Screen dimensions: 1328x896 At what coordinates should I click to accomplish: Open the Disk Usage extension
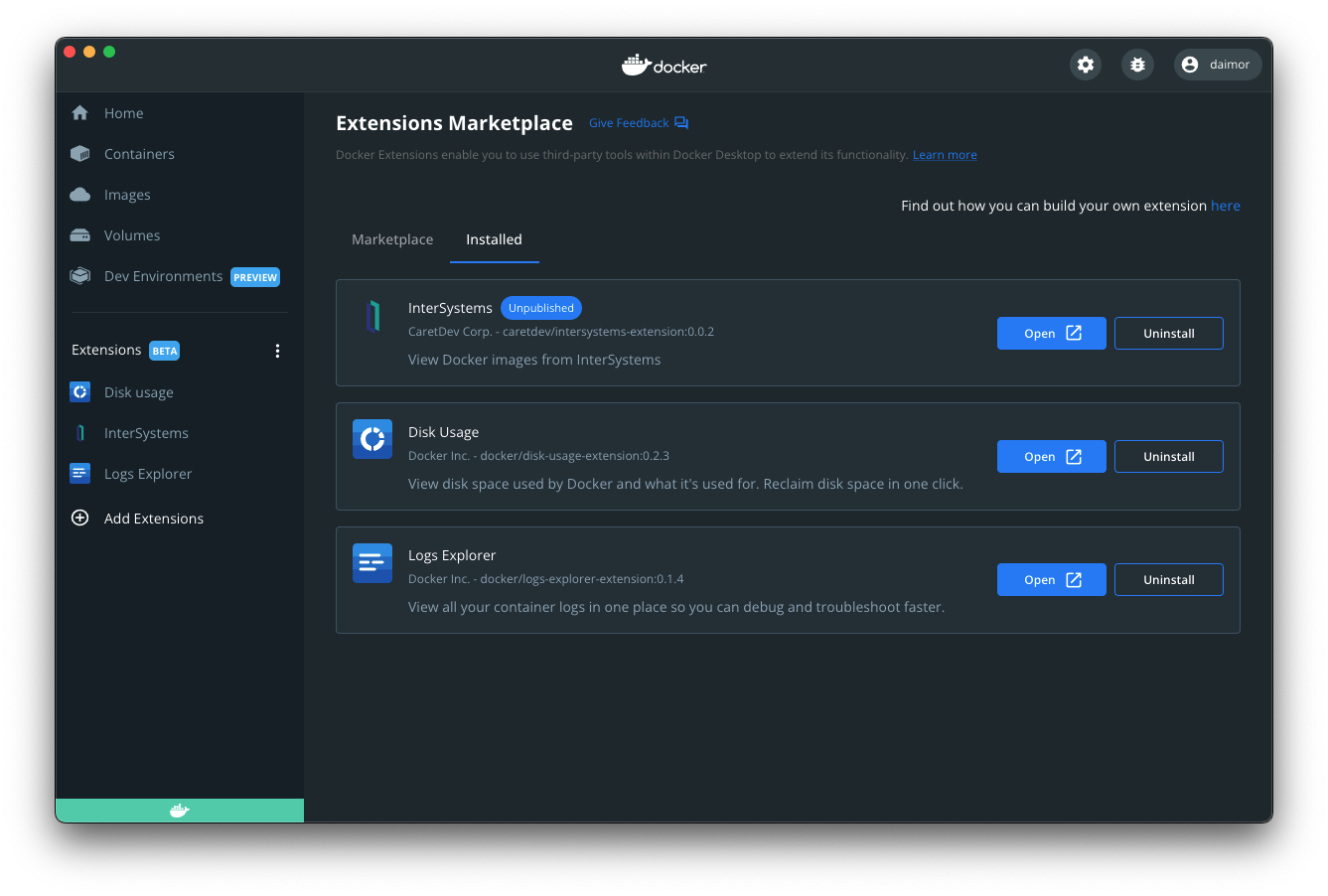point(1051,456)
